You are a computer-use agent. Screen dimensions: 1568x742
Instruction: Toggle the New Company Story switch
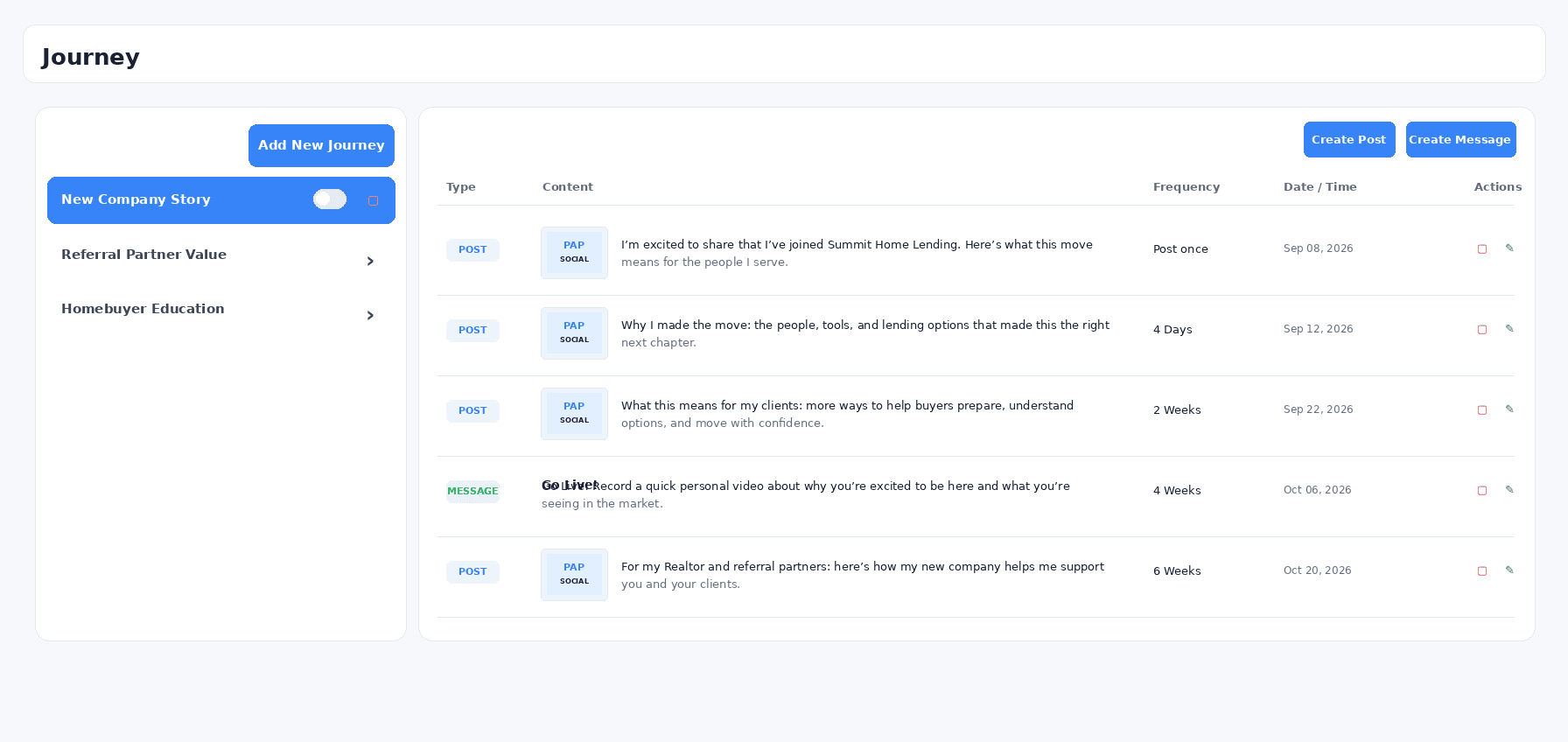(x=330, y=199)
